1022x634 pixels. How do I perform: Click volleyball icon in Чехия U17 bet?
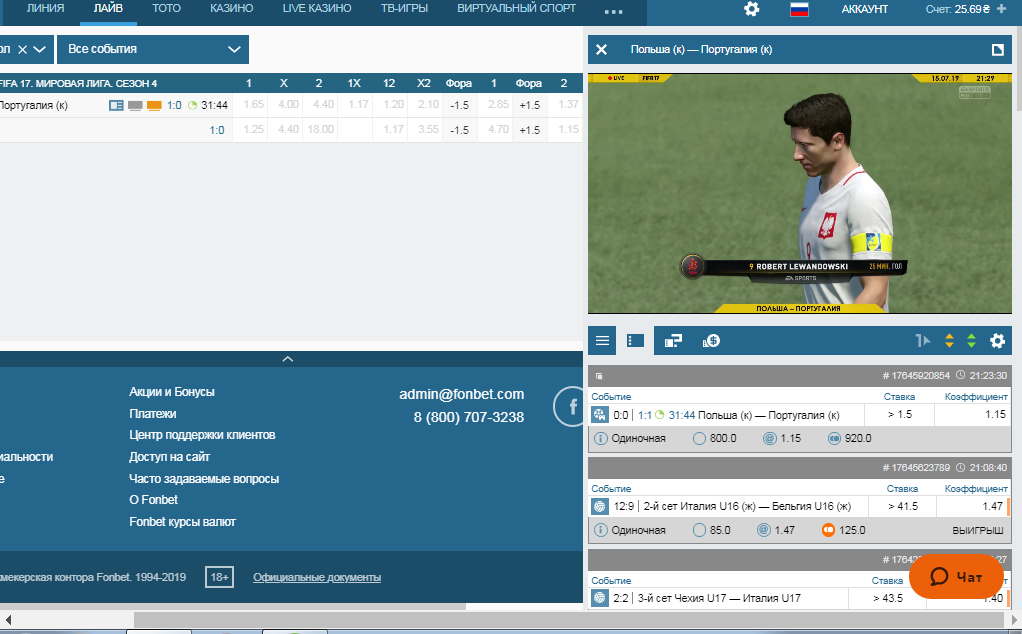pos(600,598)
